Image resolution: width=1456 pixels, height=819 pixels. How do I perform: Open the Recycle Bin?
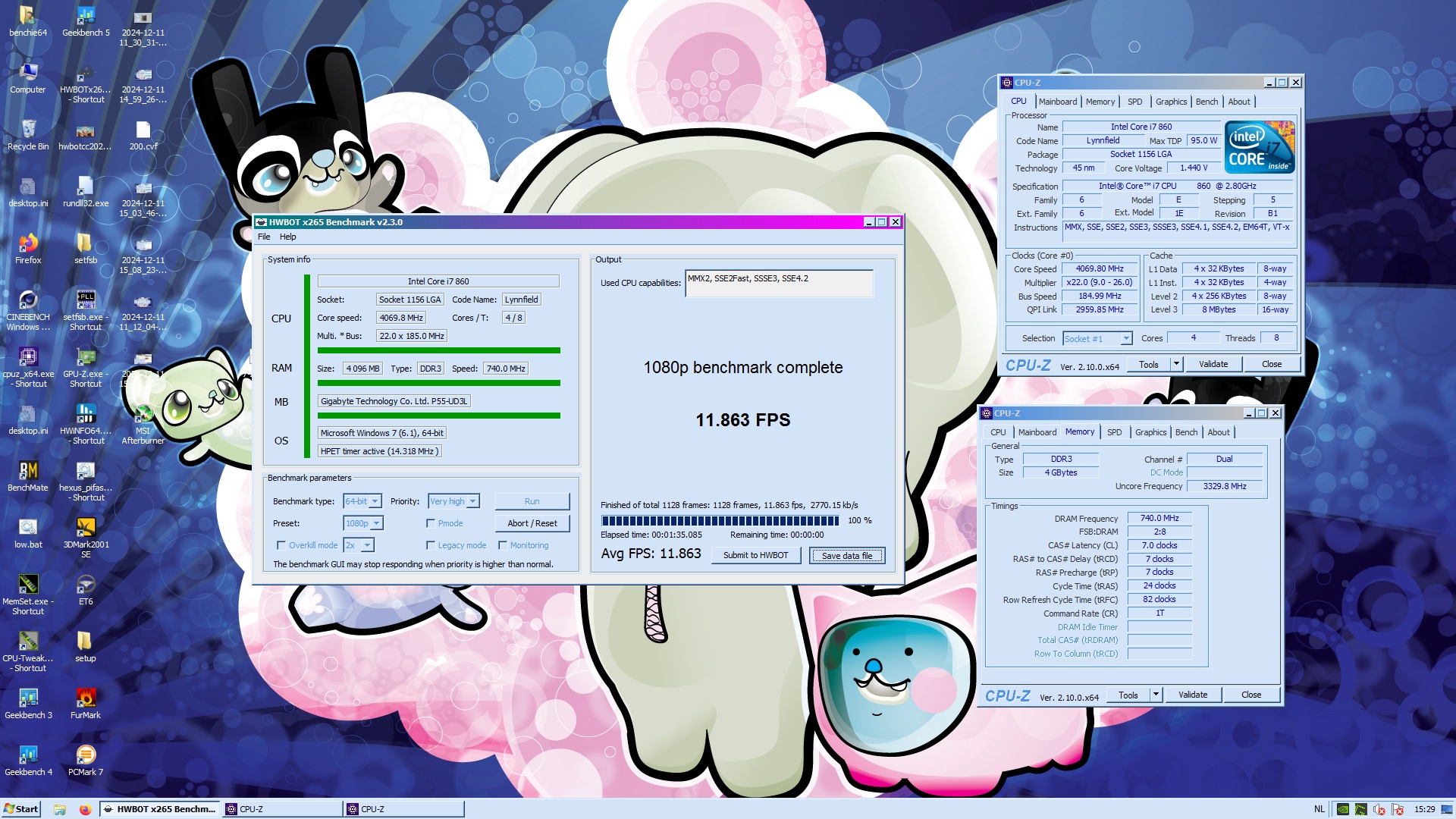pos(28,134)
